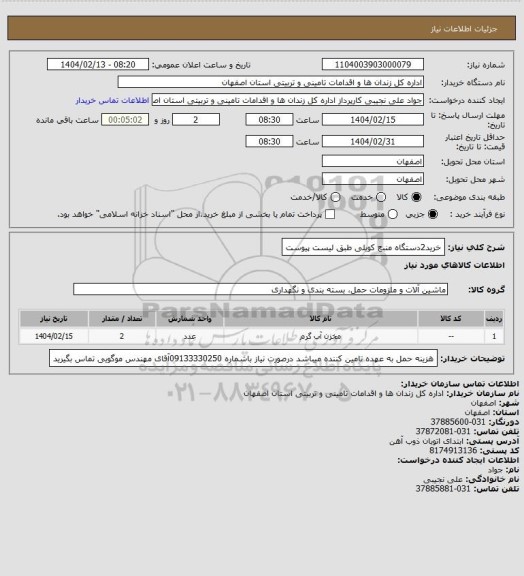
Task: Select the متوسط purchase type radio
Action: tap(393, 214)
